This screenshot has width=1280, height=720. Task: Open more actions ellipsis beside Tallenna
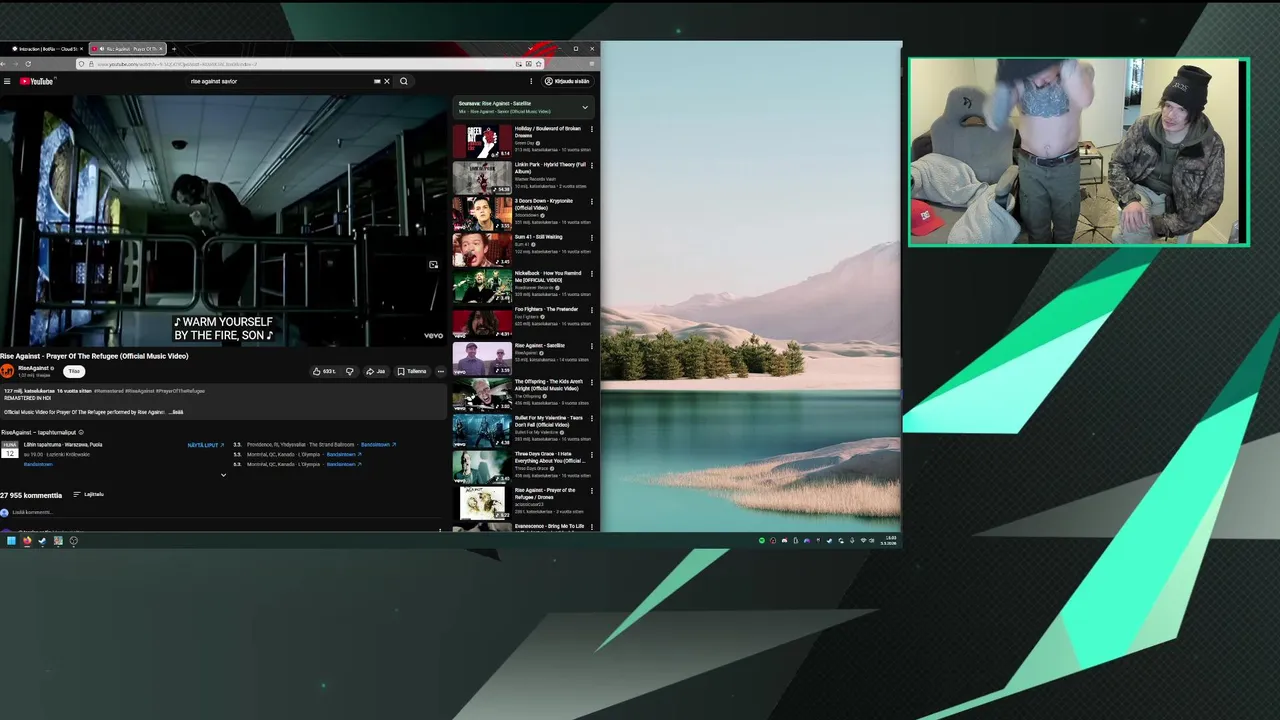(440, 371)
